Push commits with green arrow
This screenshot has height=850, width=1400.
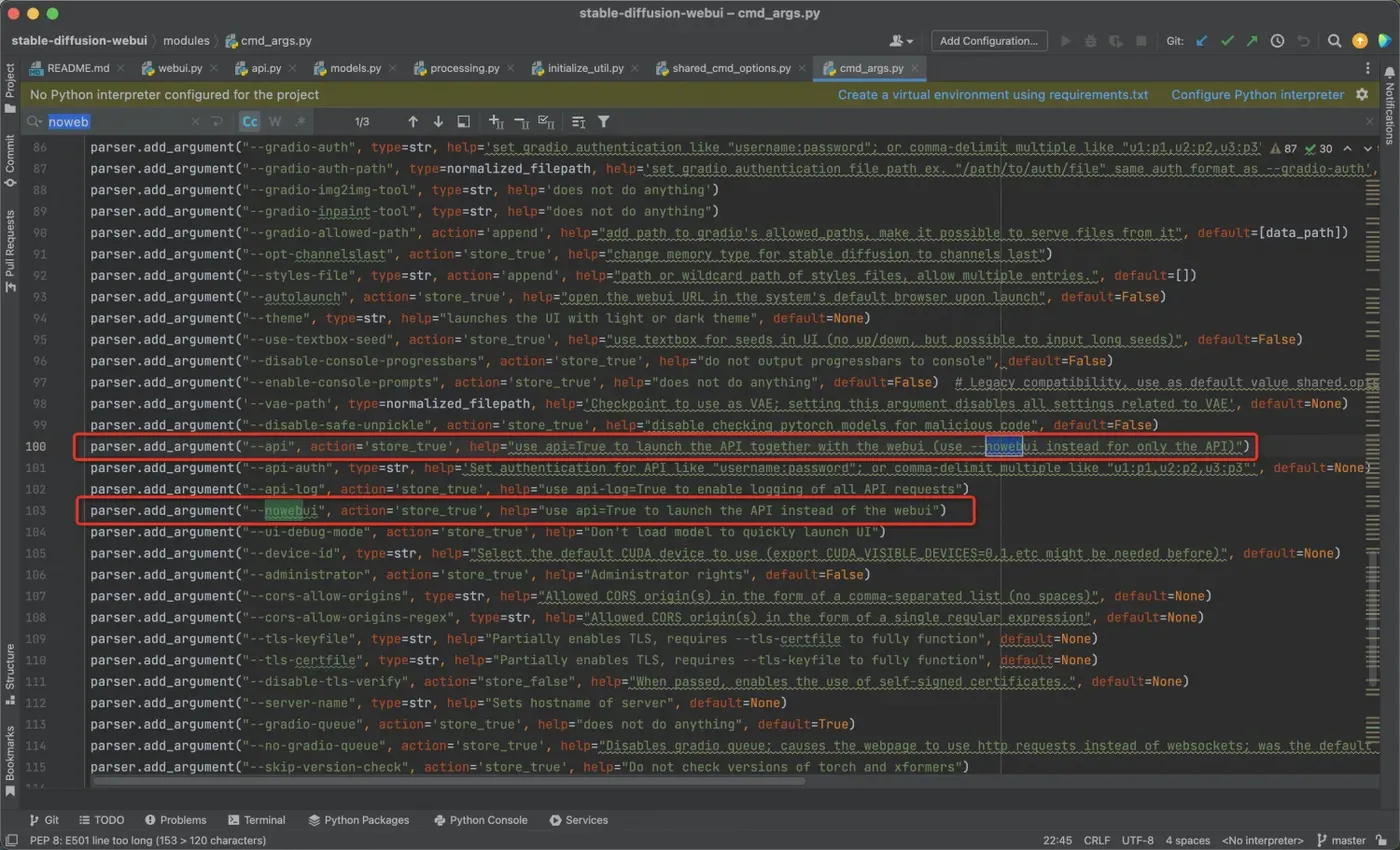(x=1252, y=41)
